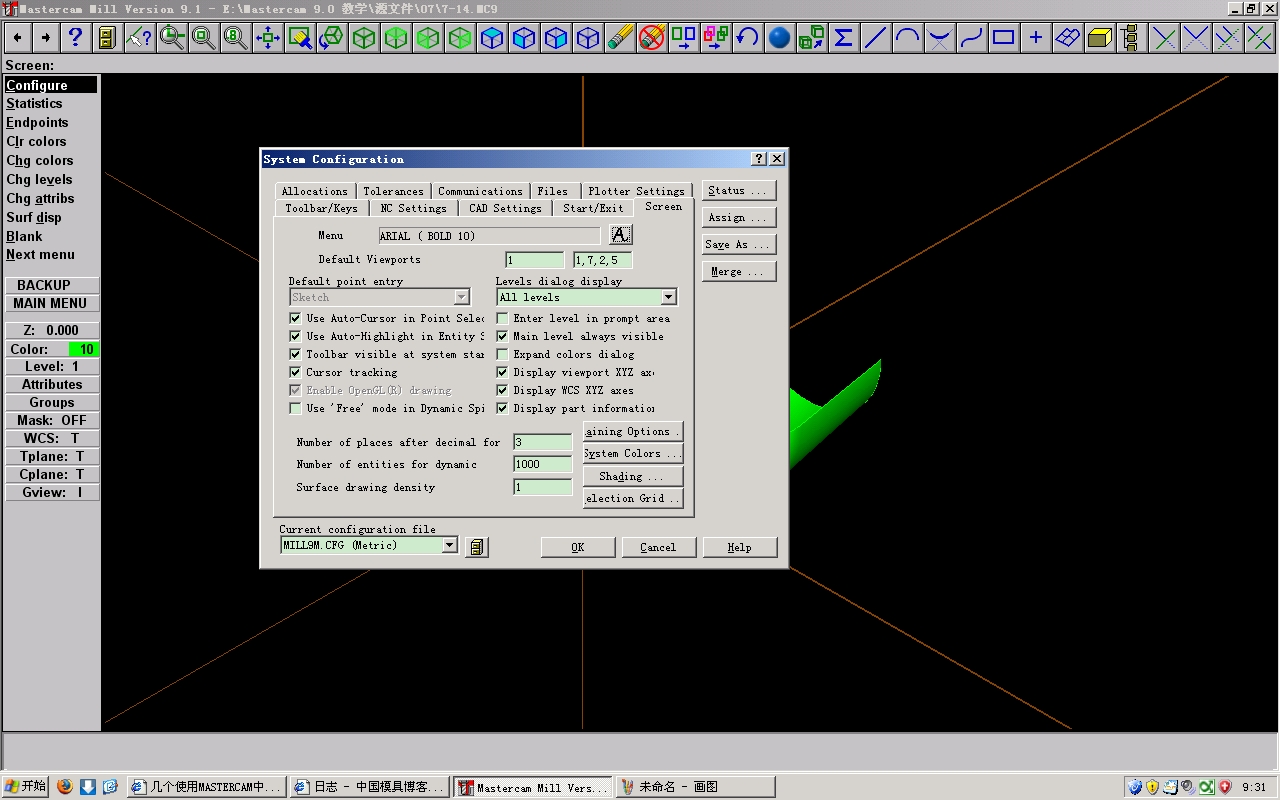Screen dimensions: 1280x800
Task: Open the Current configuration file dropdown
Action: pos(450,545)
